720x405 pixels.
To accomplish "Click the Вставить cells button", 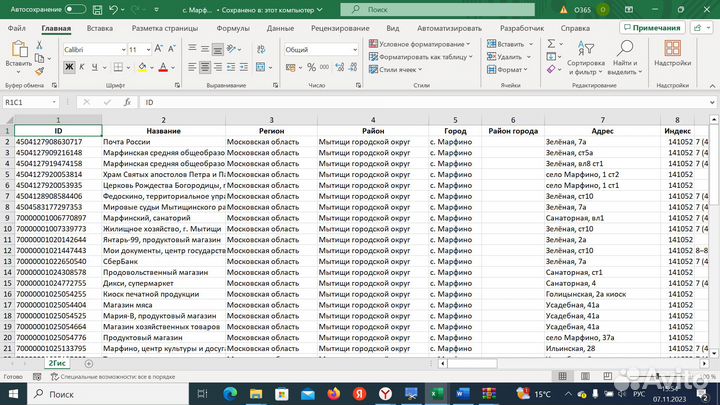I will tap(506, 44).
